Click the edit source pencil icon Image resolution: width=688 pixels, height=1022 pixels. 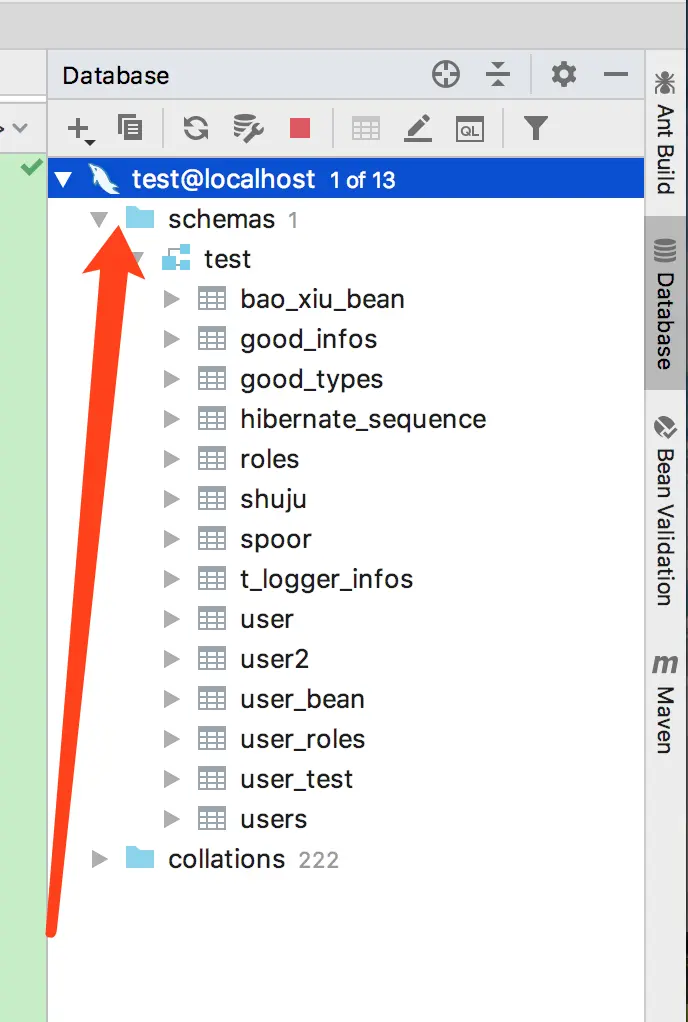(x=418, y=127)
